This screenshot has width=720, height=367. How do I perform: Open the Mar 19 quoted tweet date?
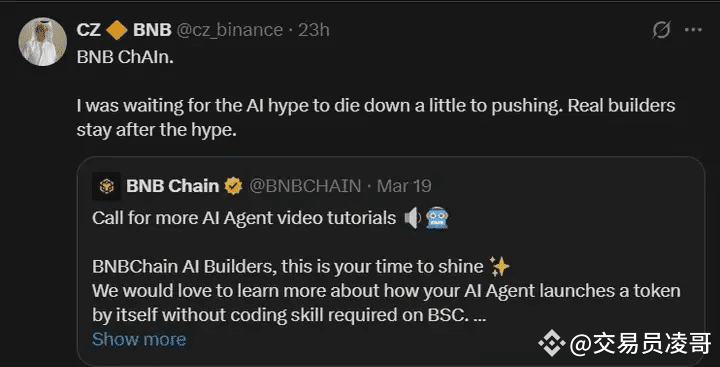[x=404, y=186]
